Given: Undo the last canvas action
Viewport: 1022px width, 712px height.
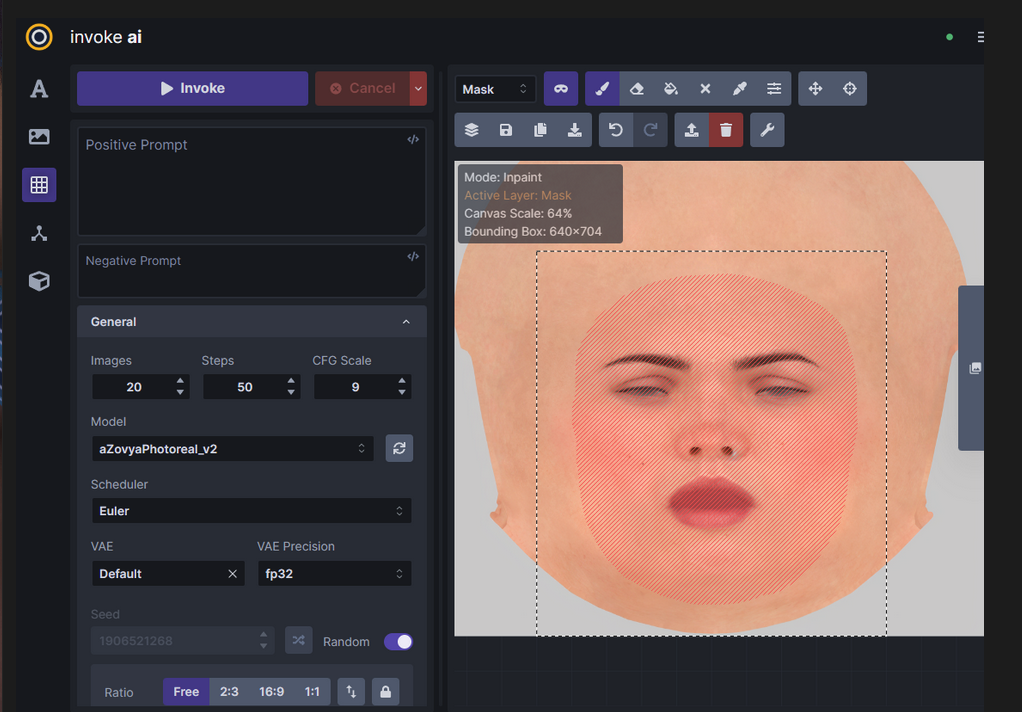Looking at the screenshot, I should pyautogui.click(x=616, y=130).
